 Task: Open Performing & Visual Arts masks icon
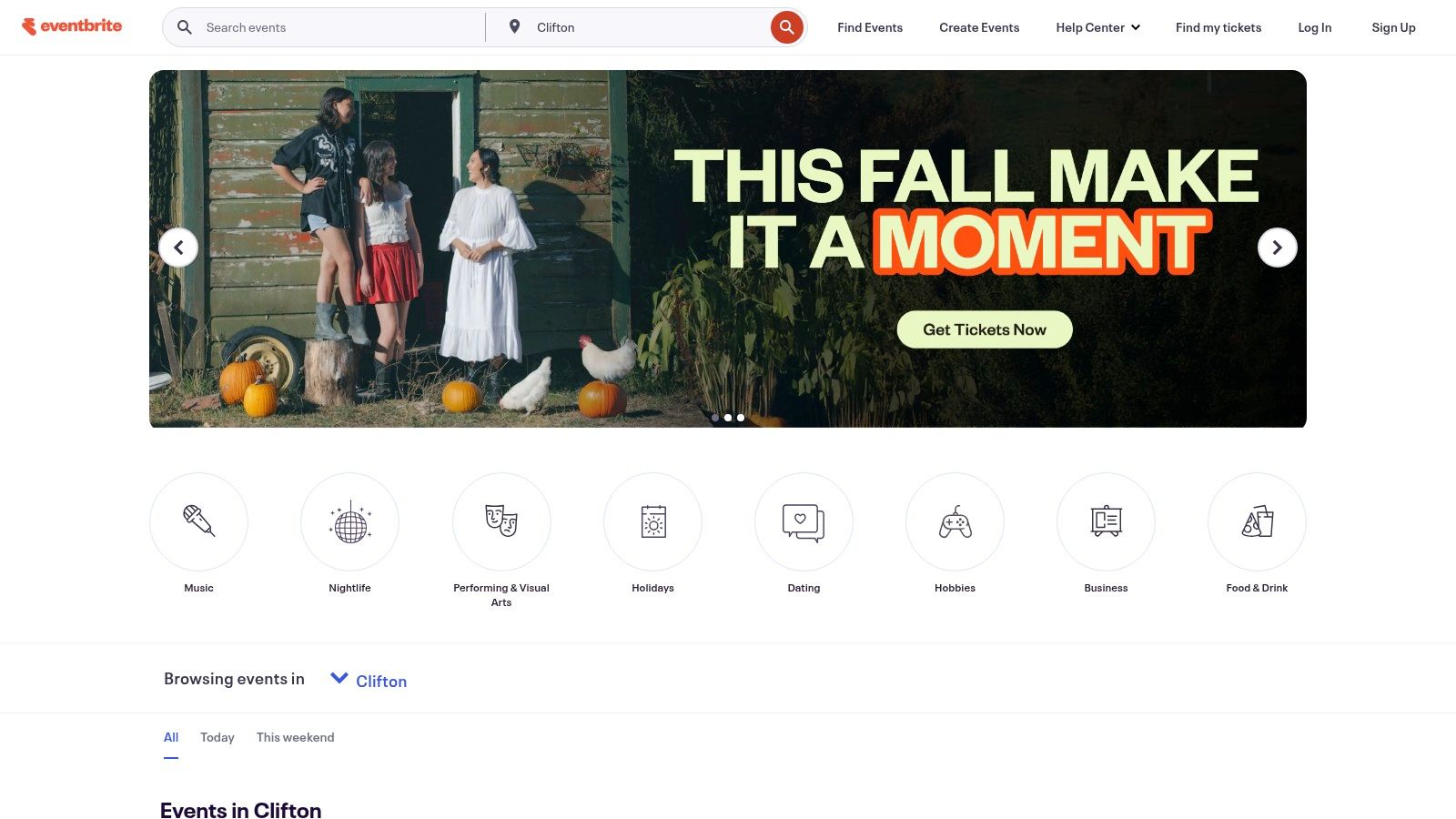(501, 521)
